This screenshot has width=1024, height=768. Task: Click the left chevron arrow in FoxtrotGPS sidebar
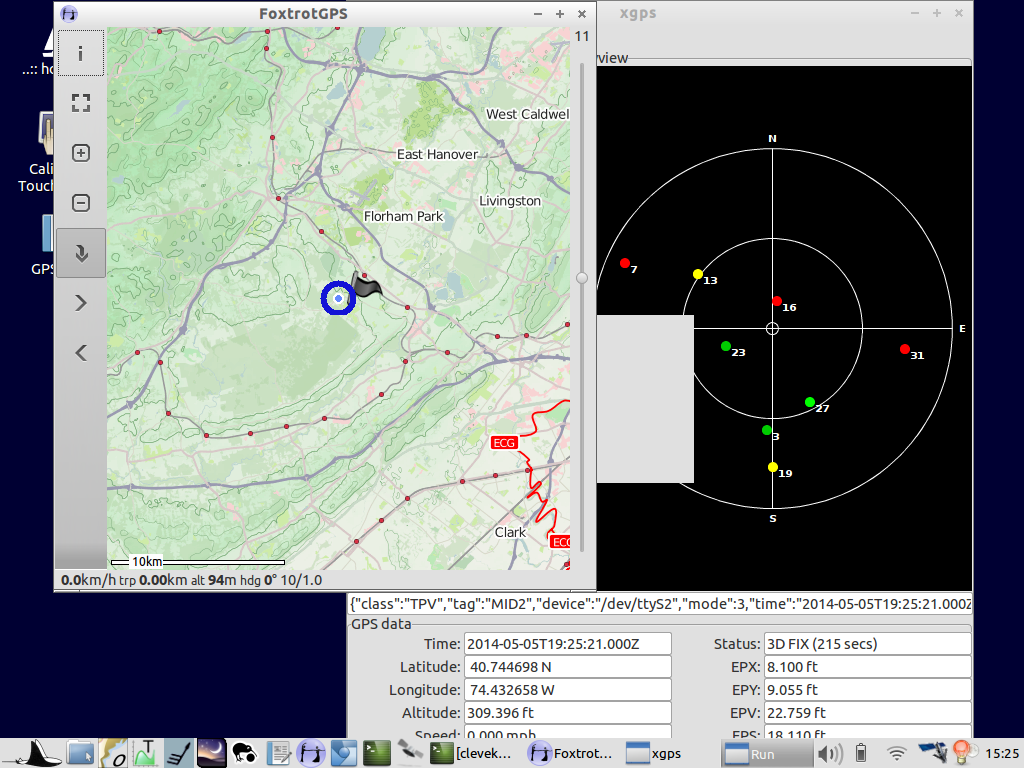[80, 353]
